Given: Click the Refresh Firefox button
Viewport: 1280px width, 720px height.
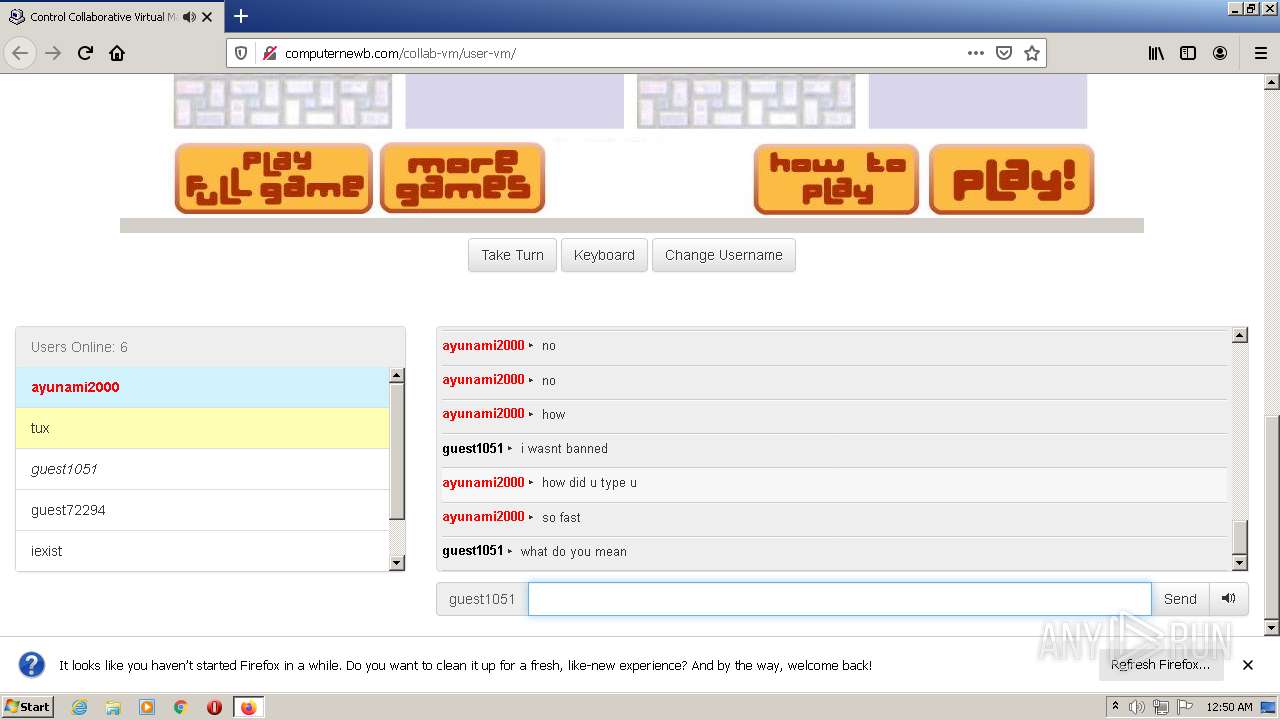Looking at the screenshot, I should click(1160, 665).
